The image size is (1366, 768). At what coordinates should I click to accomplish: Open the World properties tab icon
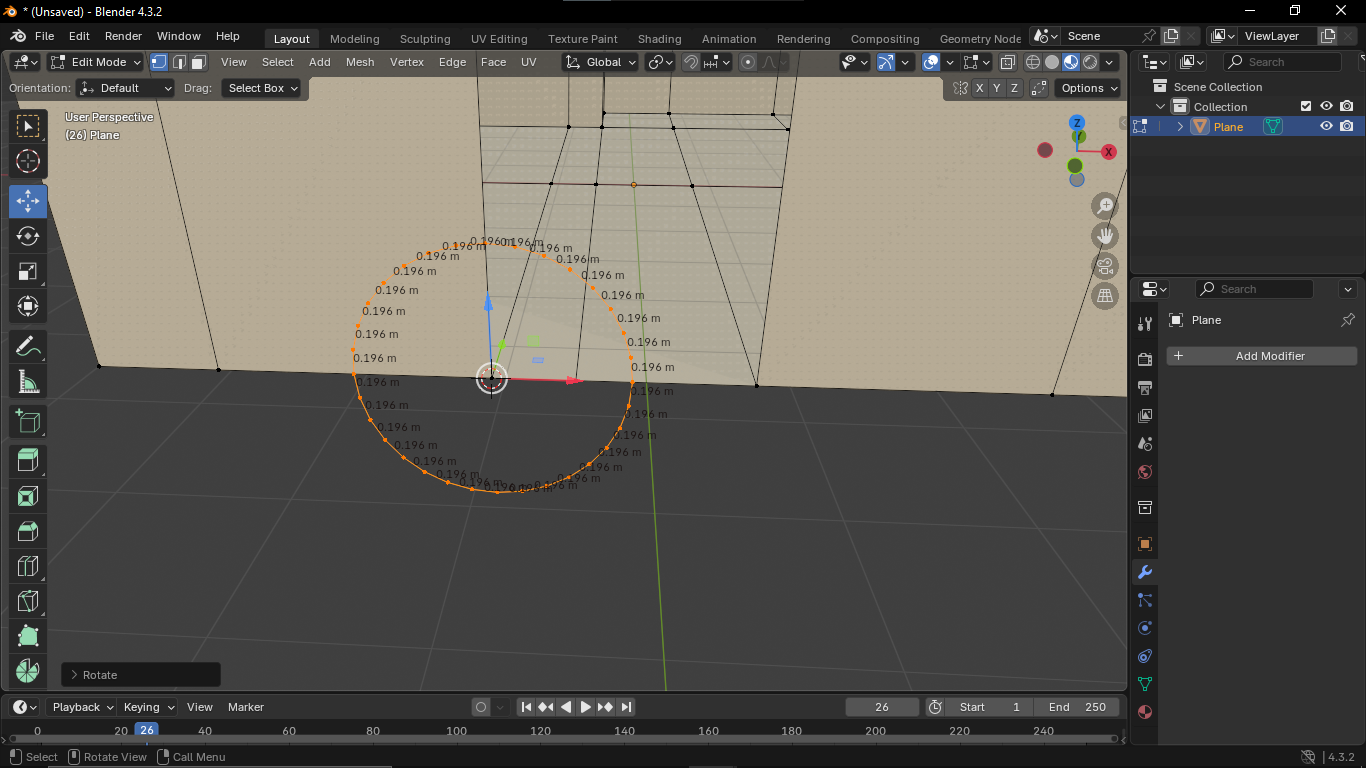1145,472
